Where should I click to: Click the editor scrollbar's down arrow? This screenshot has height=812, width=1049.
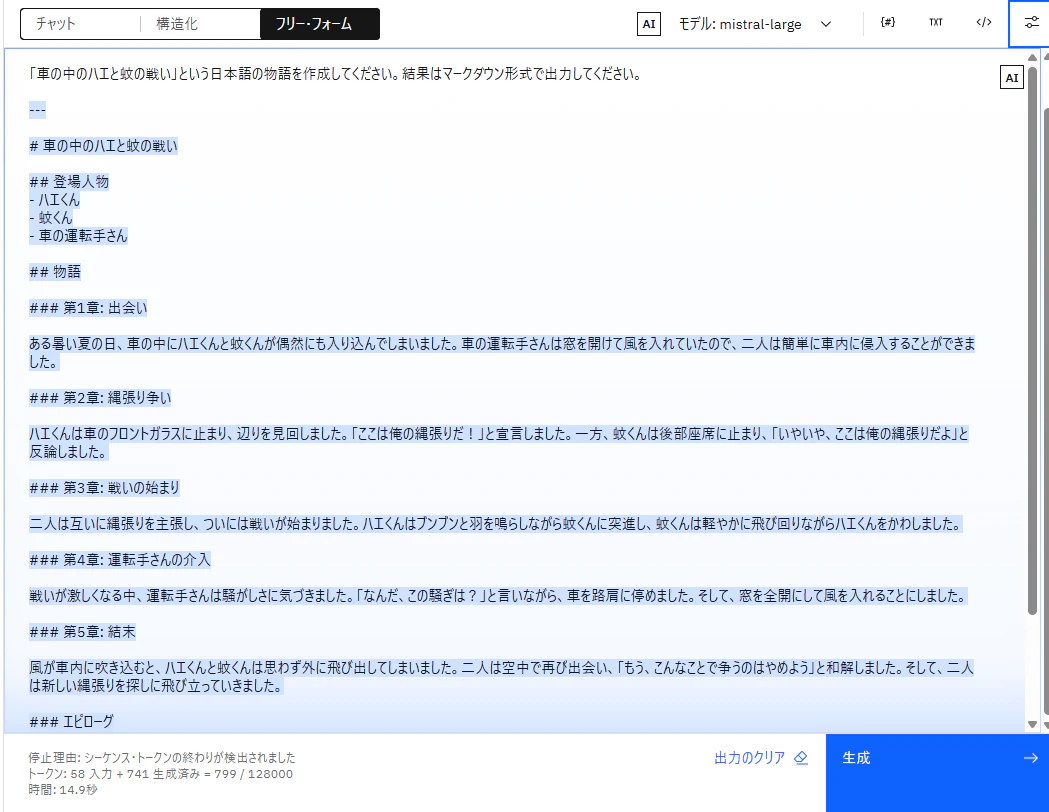(1032, 724)
